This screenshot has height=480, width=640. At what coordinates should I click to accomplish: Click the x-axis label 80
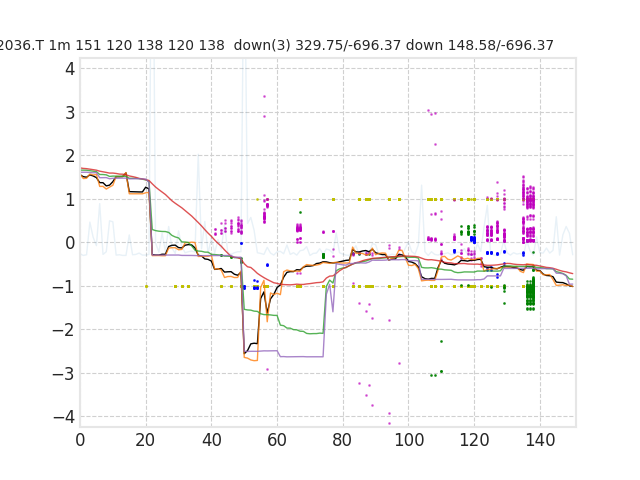click(342, 440)
